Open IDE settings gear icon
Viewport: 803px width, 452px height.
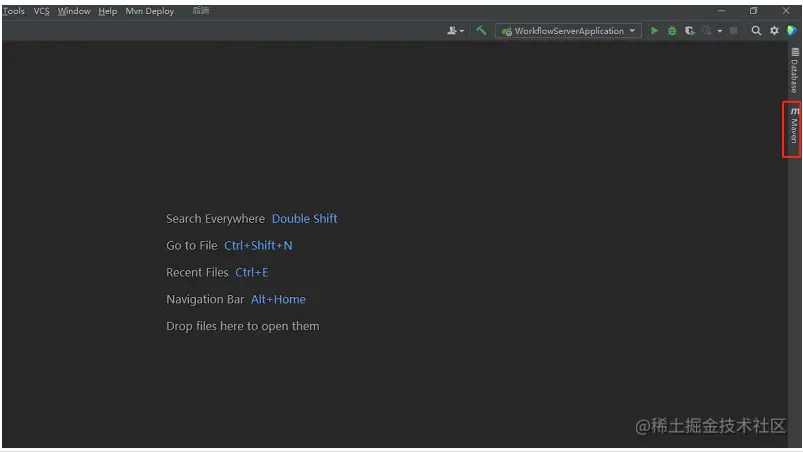(x=774, y=31)
